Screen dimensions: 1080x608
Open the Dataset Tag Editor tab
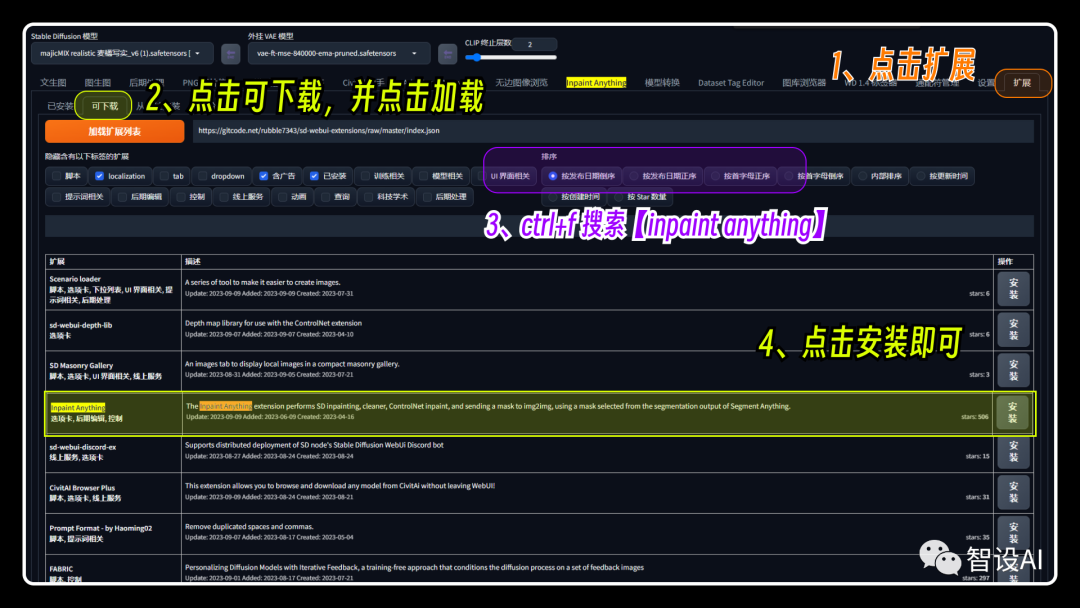coord(731,83)
